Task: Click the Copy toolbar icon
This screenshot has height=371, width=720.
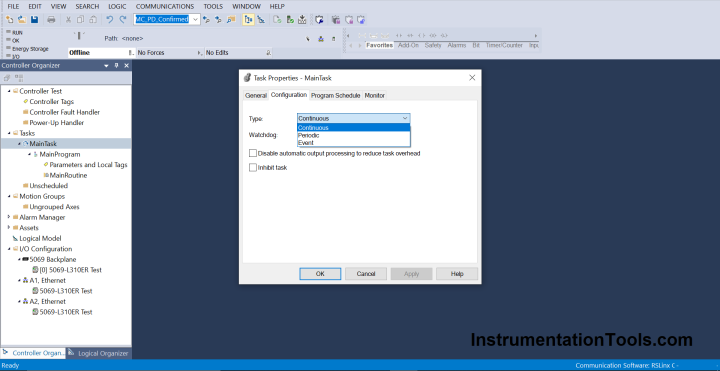Action: pos(80,19)
